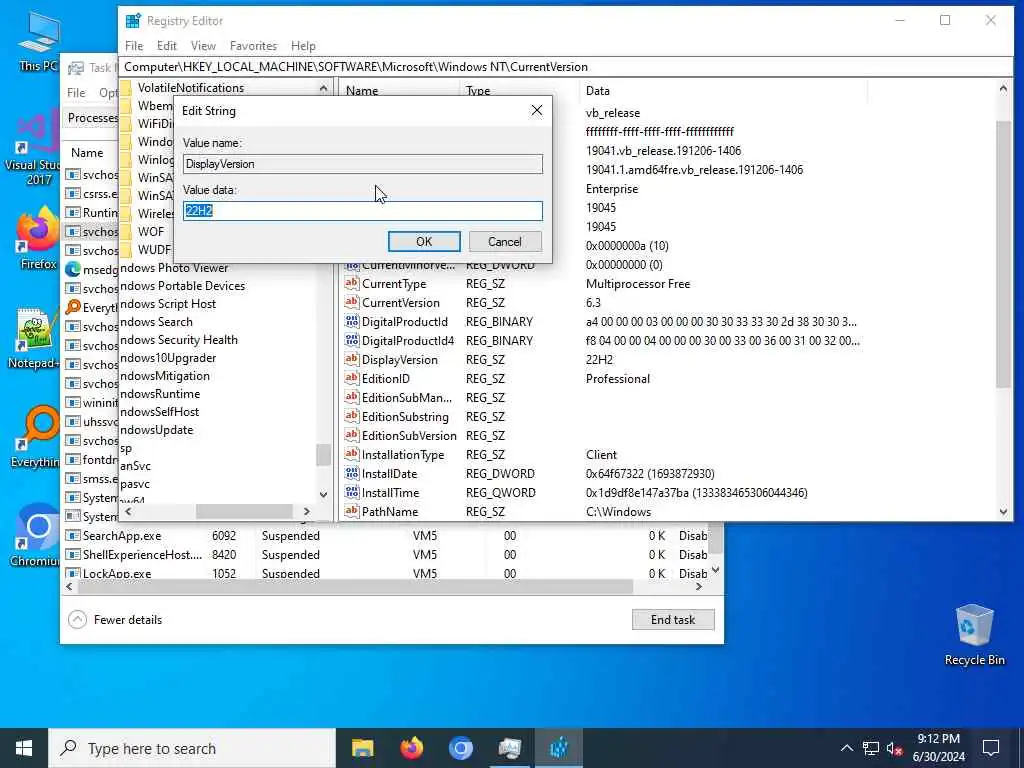1024x768 pixels.
Task: Click the EditionID string value icon
Action: pos(352,378)
